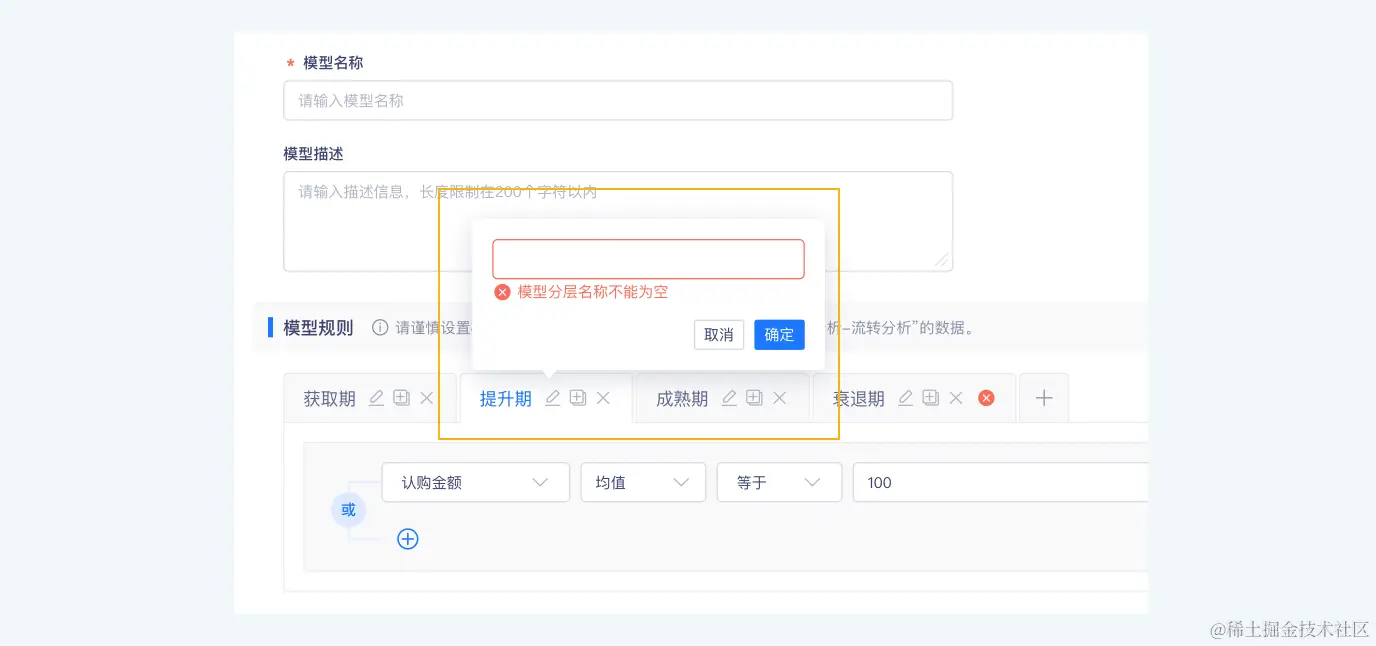Open the 均值 aggregation dropdown
The height and width of the screenshot is (646, 1376).
coord(643,482)
